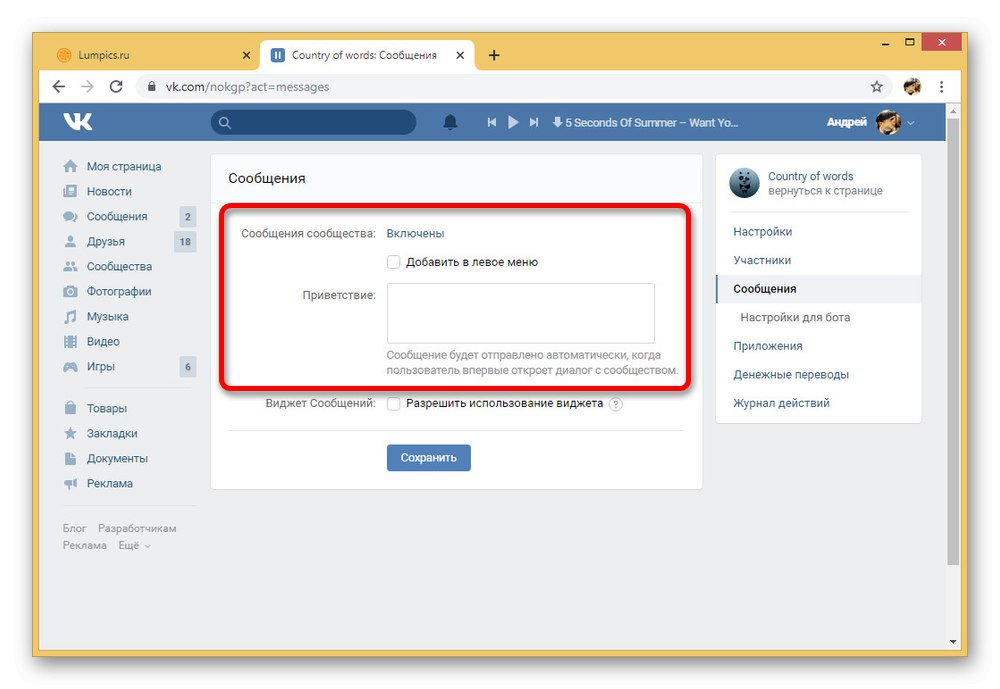Open Участники in community menu
Image resolution: width=1000 pixels, height=689 pixels.
pos(761,260)
